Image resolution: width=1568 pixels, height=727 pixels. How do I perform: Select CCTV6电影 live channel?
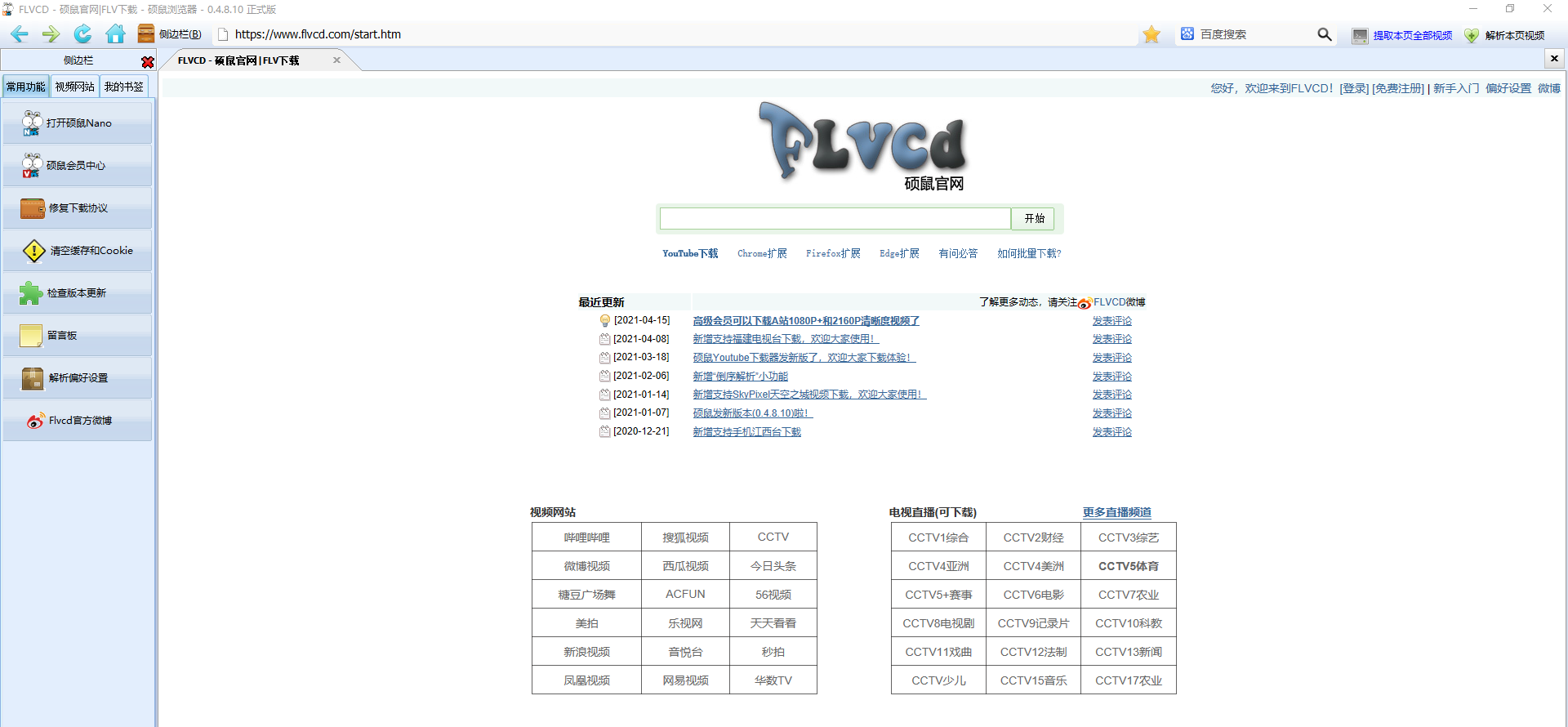click(x=1034, y=595)
